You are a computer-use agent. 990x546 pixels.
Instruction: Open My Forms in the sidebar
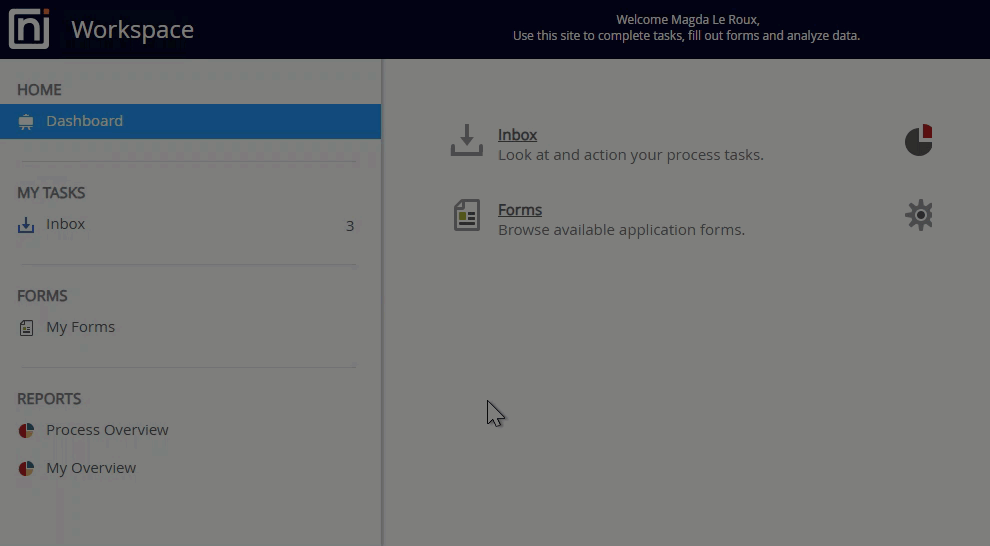tap(80, 327)
